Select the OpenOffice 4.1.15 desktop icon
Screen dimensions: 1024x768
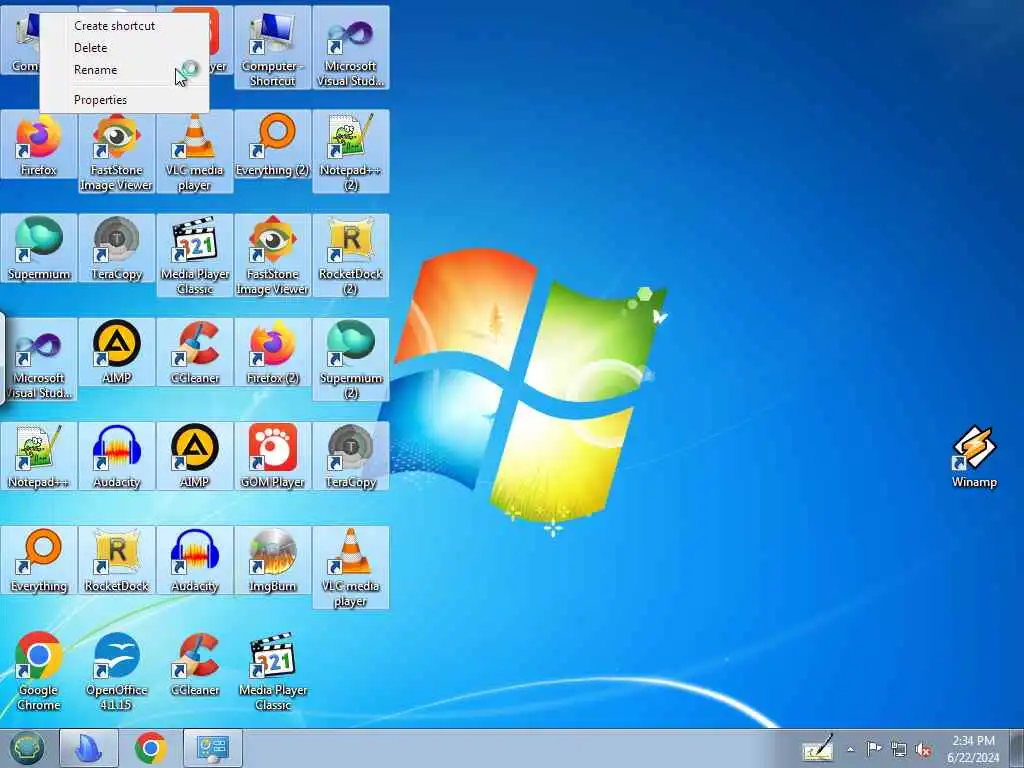(x=116, y=671)
